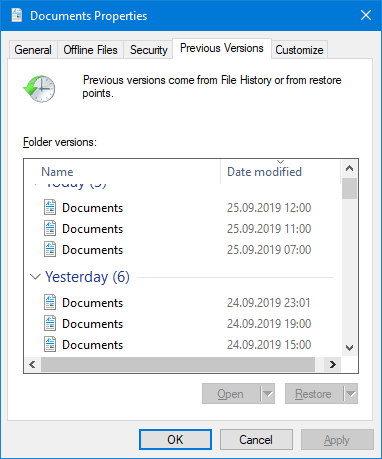Switch to the Customize tab
The height and width of the screenshot is (459, 382).
point(299,50)
